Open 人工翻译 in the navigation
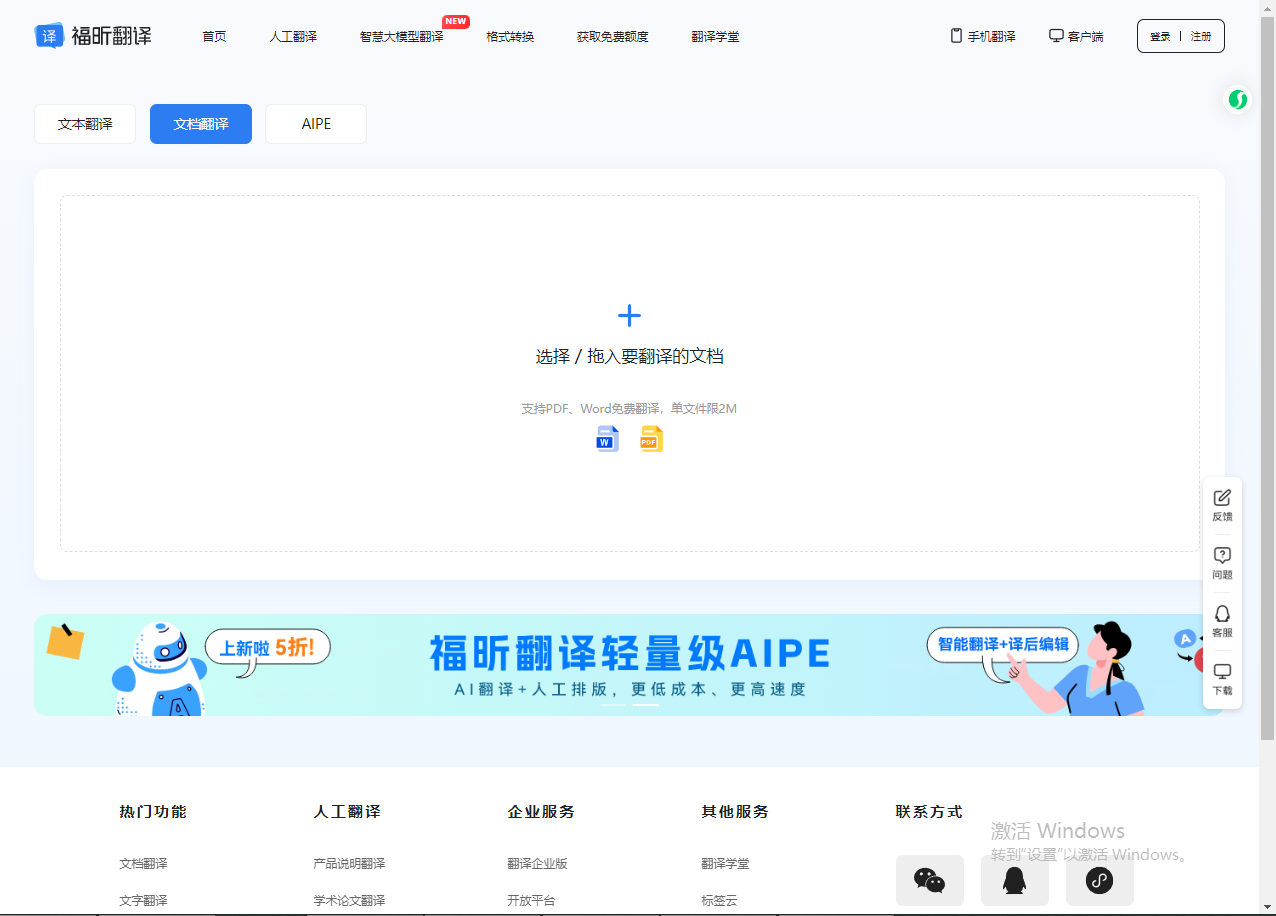The width and height of the screenshot is (1276, 916). (x=293, y=37)
